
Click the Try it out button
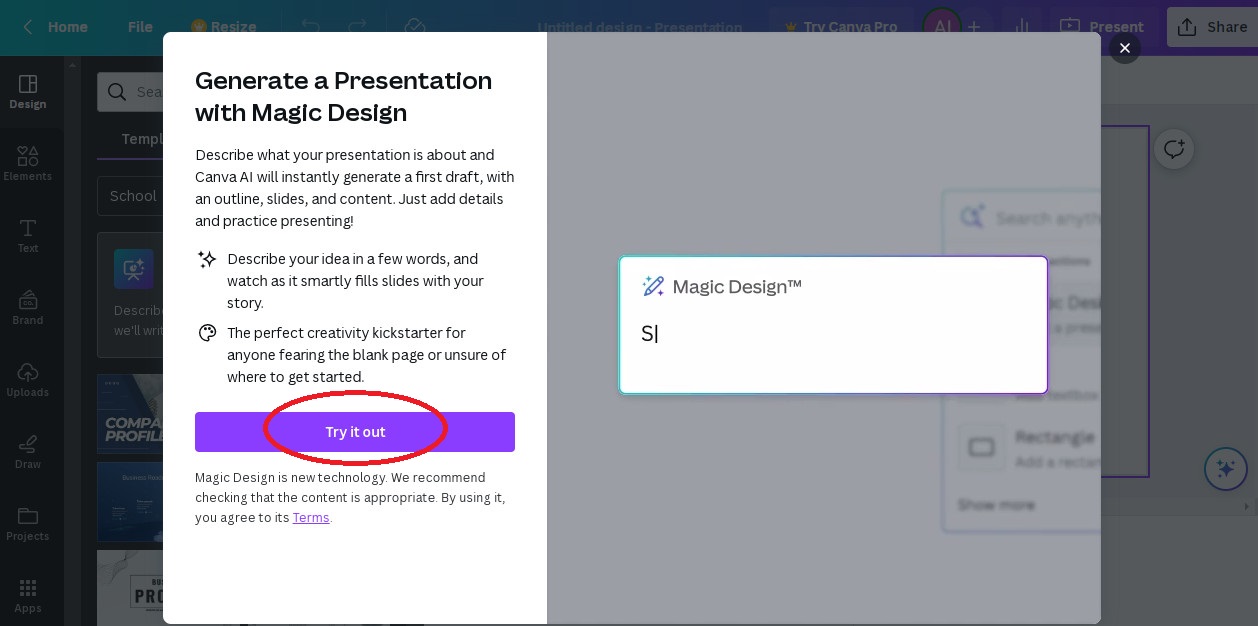click(355, 432)
